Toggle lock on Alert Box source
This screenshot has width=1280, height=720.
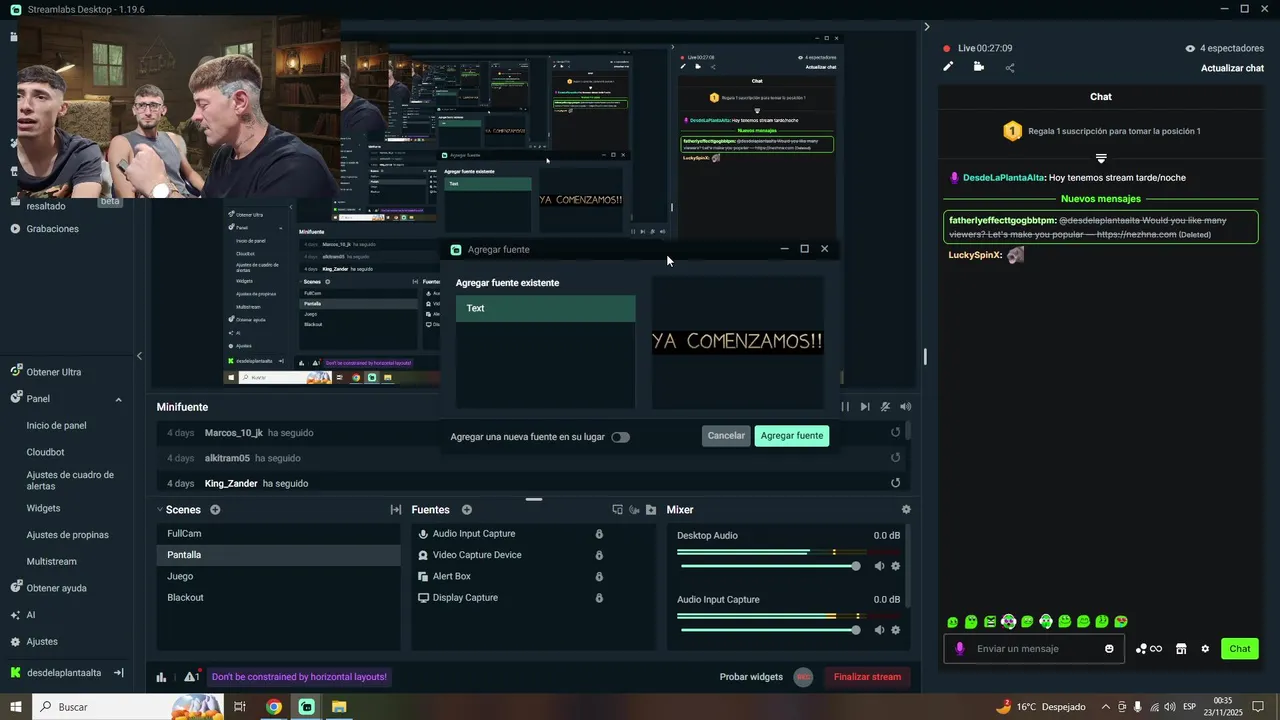point(599,577)
